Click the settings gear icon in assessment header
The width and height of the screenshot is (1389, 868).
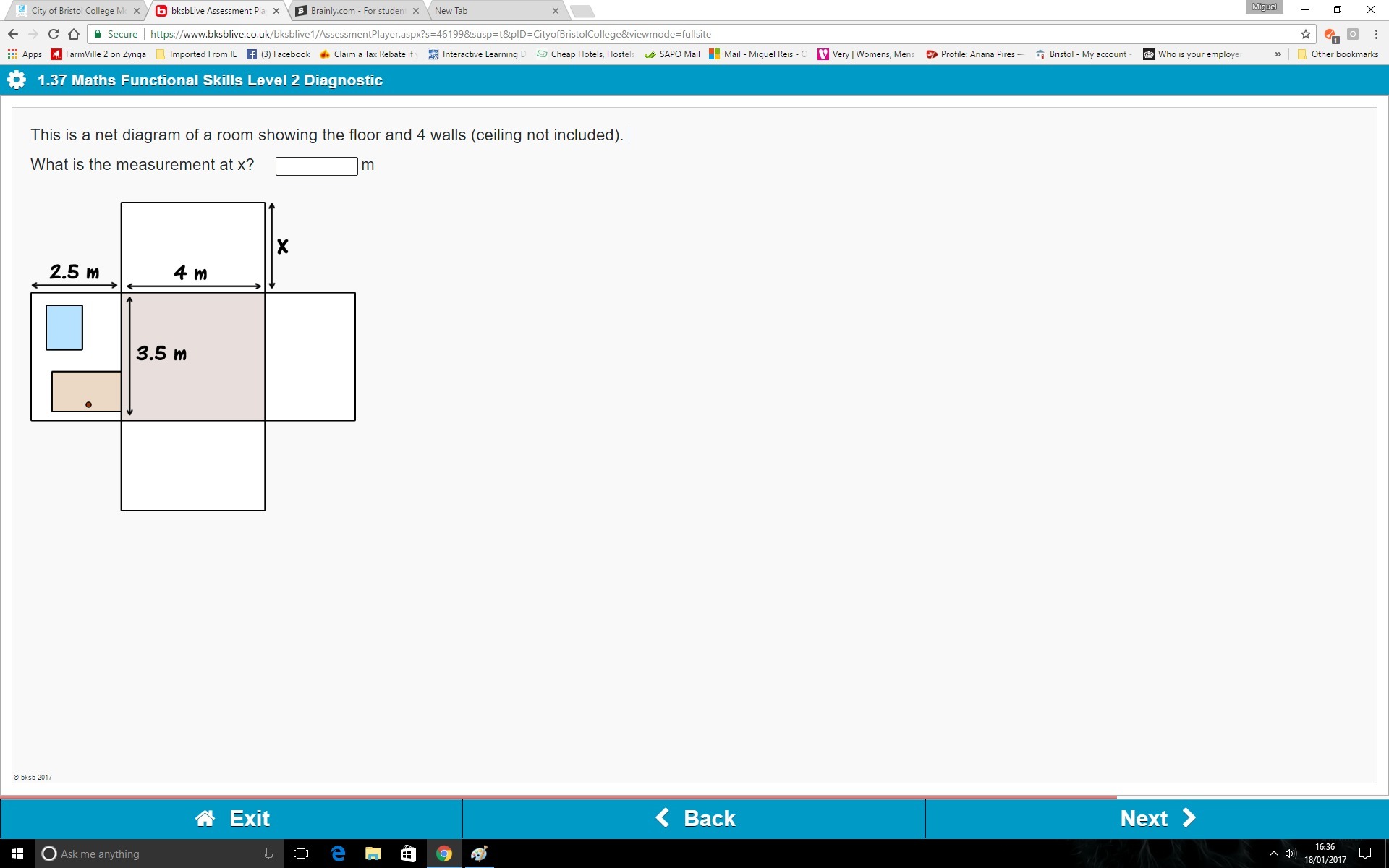pyautogui.click(x=17, y=80)
